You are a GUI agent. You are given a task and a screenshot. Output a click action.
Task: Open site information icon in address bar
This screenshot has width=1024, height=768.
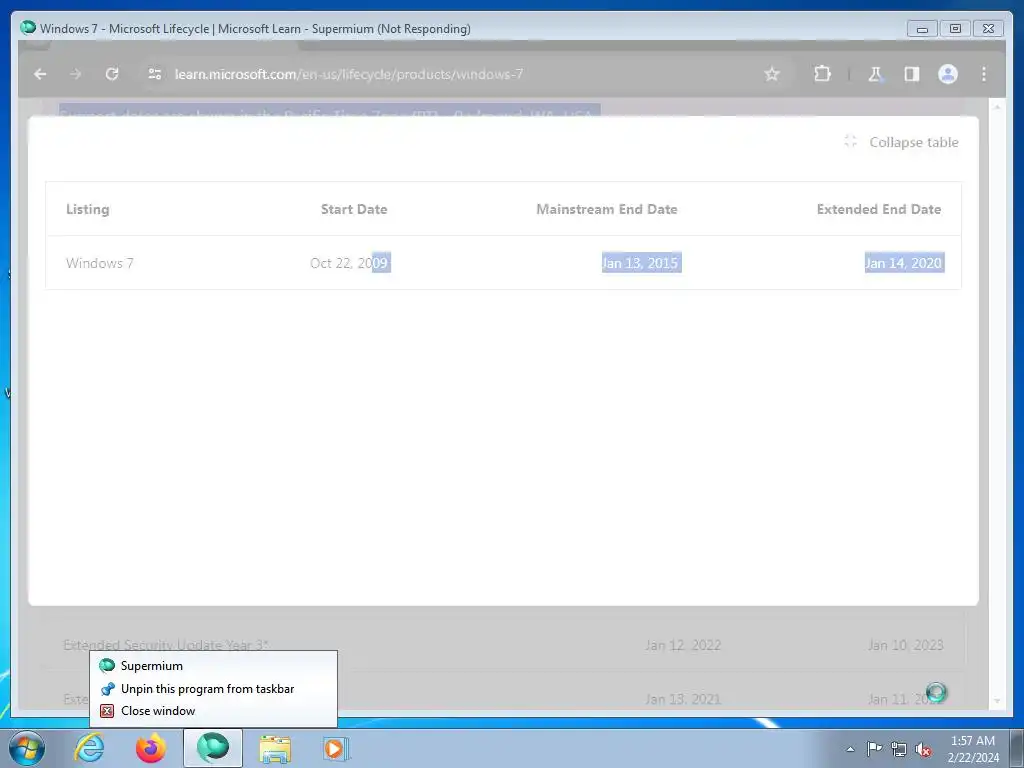pos(155,74)
